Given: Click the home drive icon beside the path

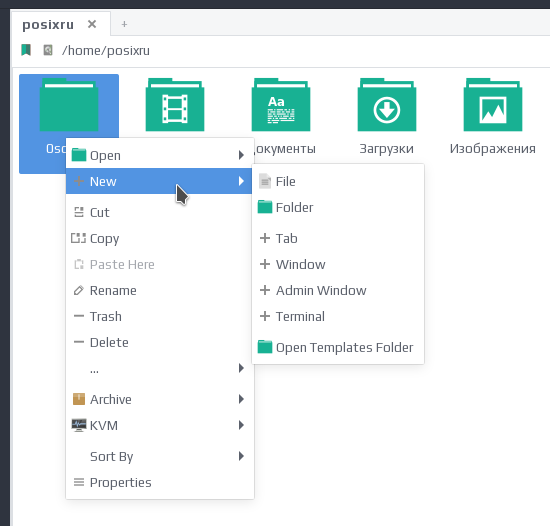Looking at the screenshot, I should [x=48, y=50].
